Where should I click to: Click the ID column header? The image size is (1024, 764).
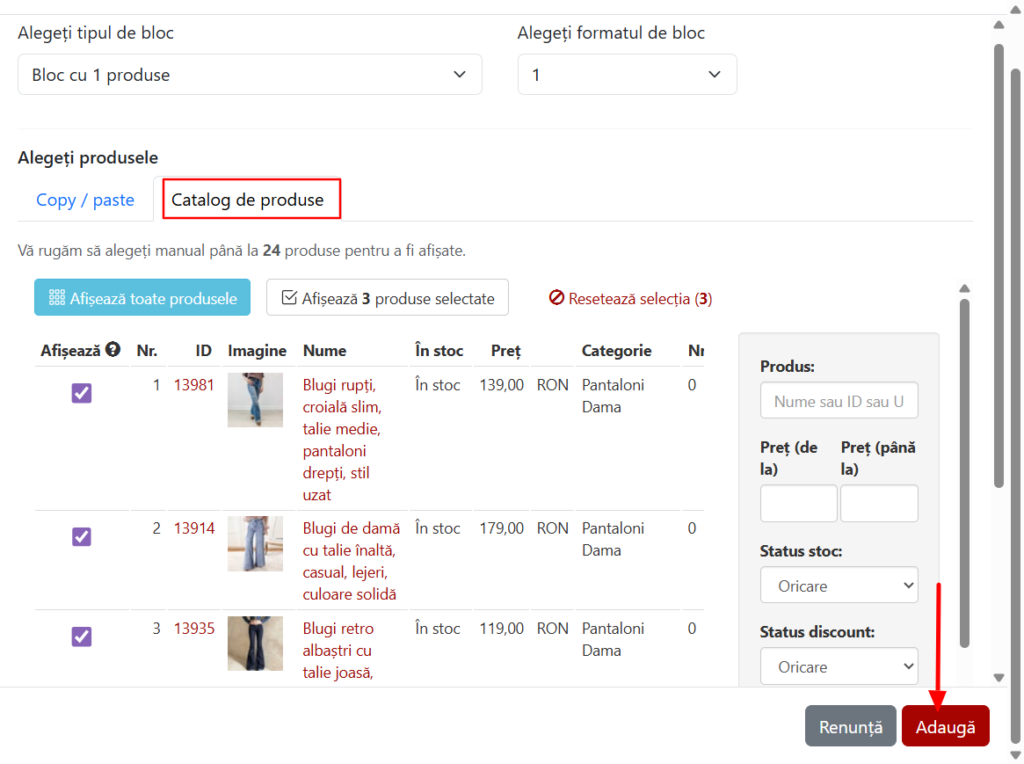(204, 351)
